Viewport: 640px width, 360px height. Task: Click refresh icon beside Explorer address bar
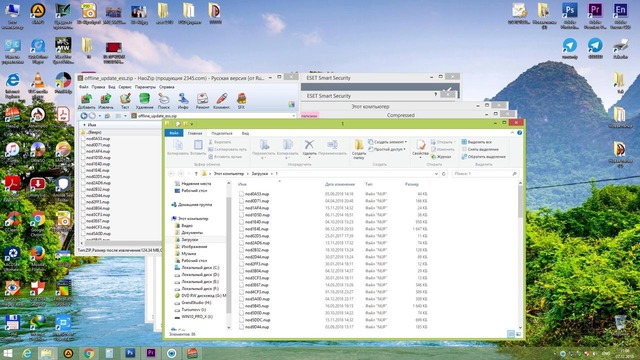coord(444,174)
